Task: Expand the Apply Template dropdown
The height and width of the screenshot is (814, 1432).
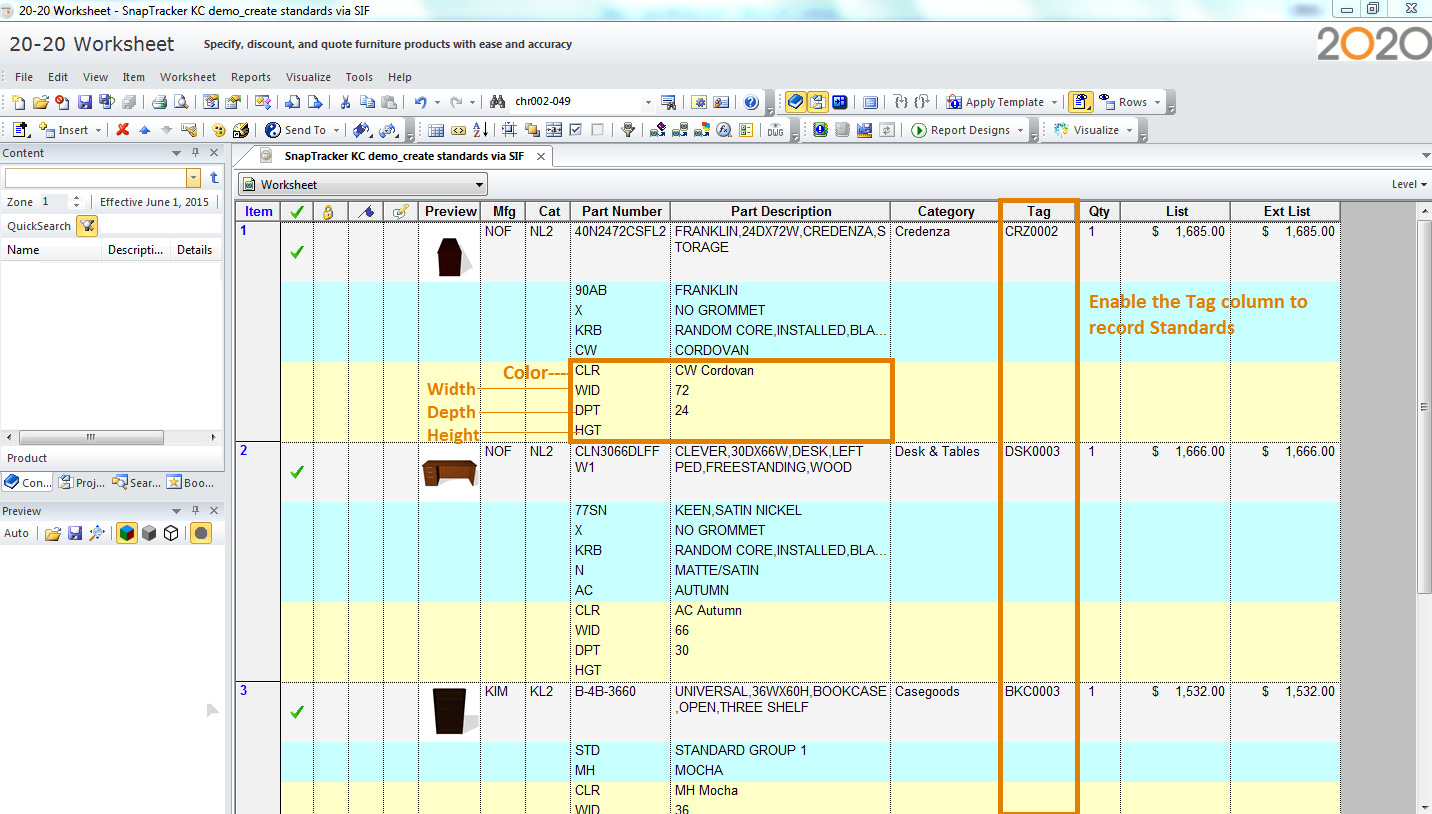Action: click(1055, 102)
